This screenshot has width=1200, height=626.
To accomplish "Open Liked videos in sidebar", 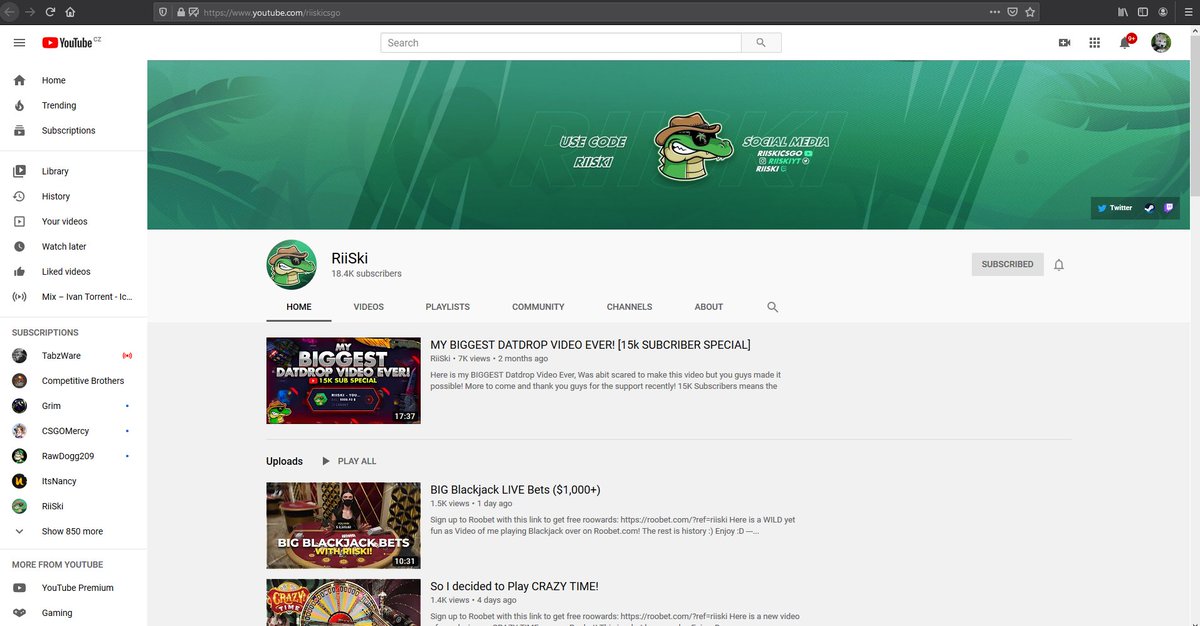I will tap(73, 272).
